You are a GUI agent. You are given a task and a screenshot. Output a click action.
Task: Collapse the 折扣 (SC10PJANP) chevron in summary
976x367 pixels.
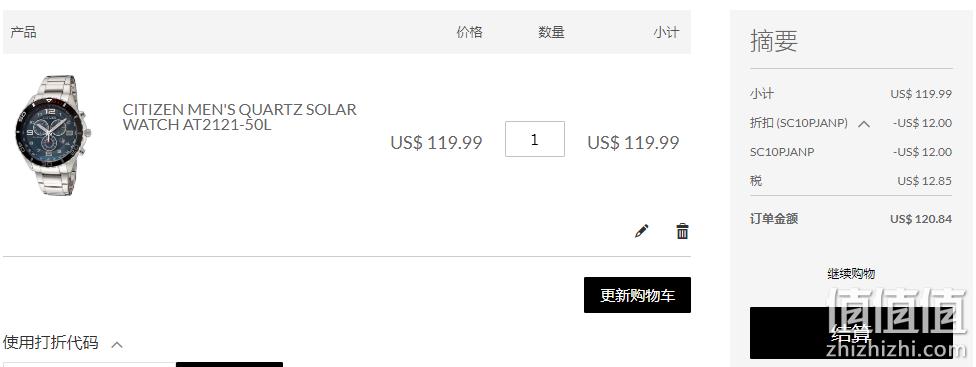click(x=863, y=124)
